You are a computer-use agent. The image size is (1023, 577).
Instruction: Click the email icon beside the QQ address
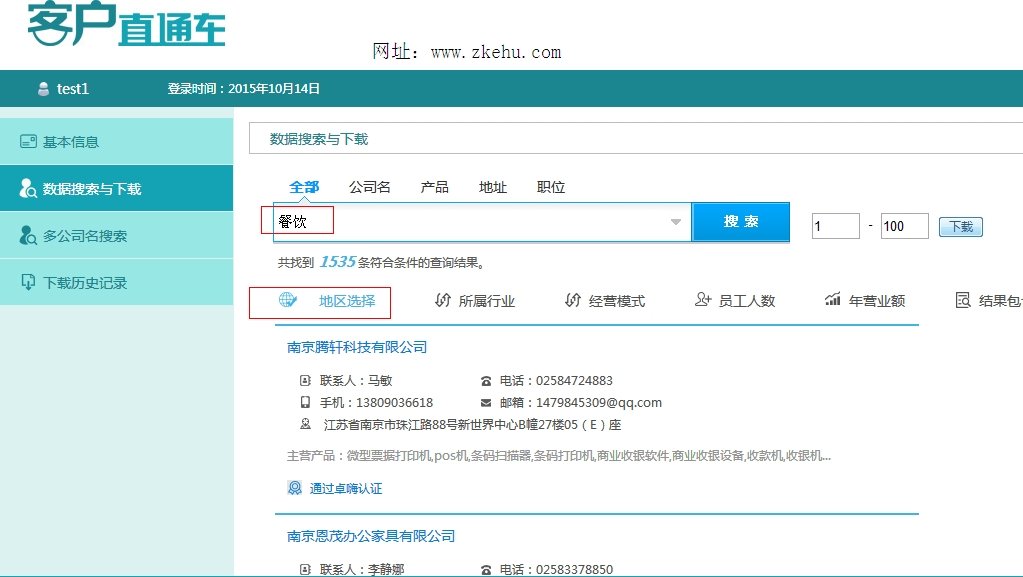(x=486, y=404)
